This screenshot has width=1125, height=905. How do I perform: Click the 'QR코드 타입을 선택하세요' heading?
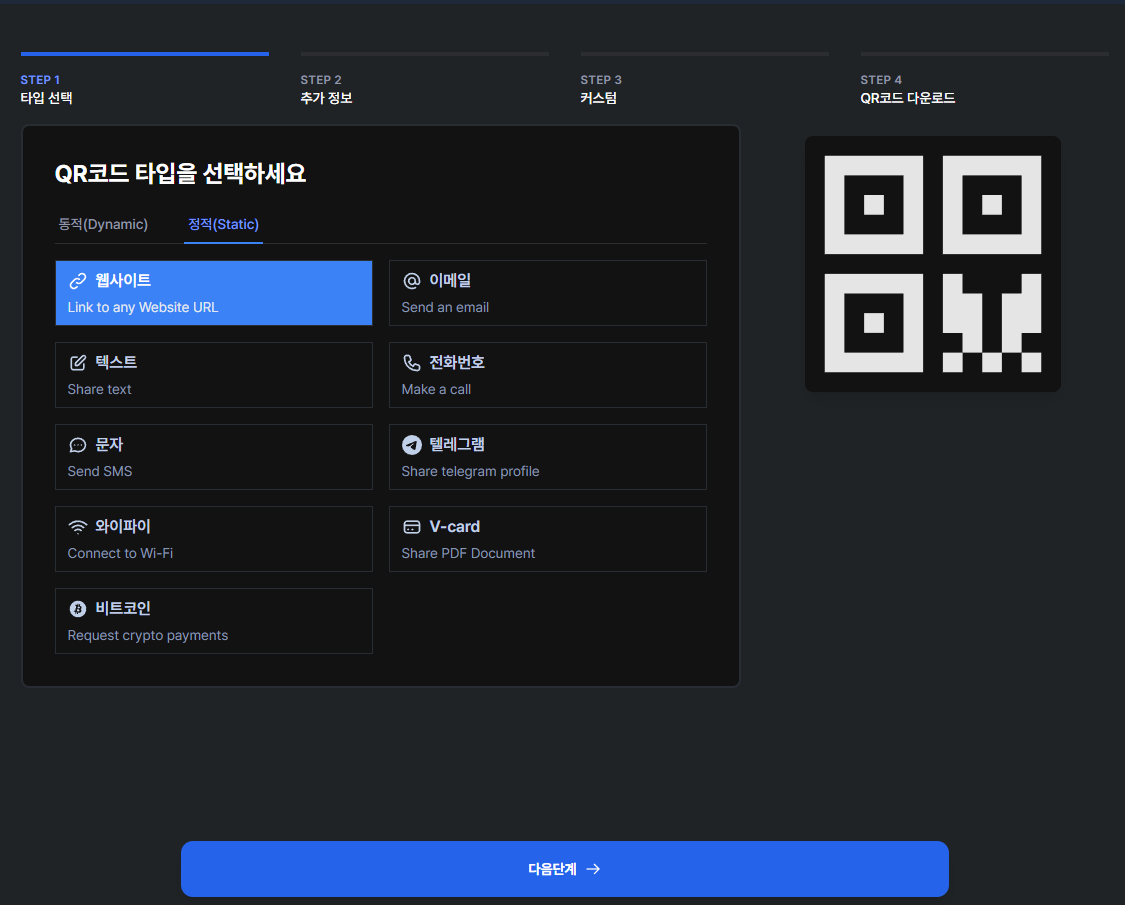(x=181, y=174)
